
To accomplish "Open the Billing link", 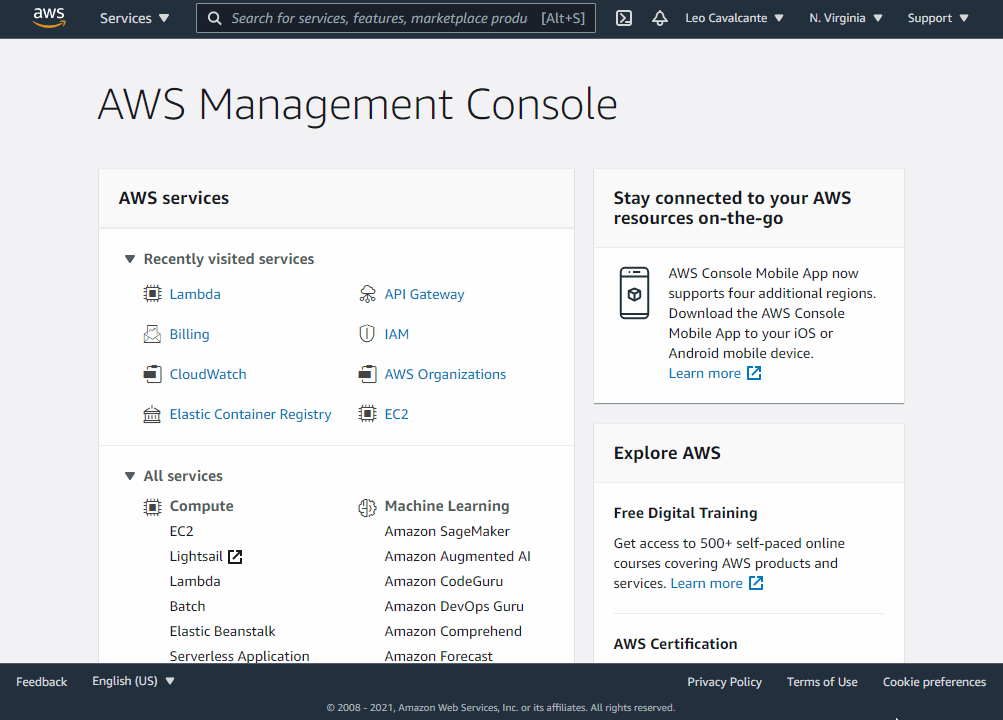I will click(x=189, y=334).
